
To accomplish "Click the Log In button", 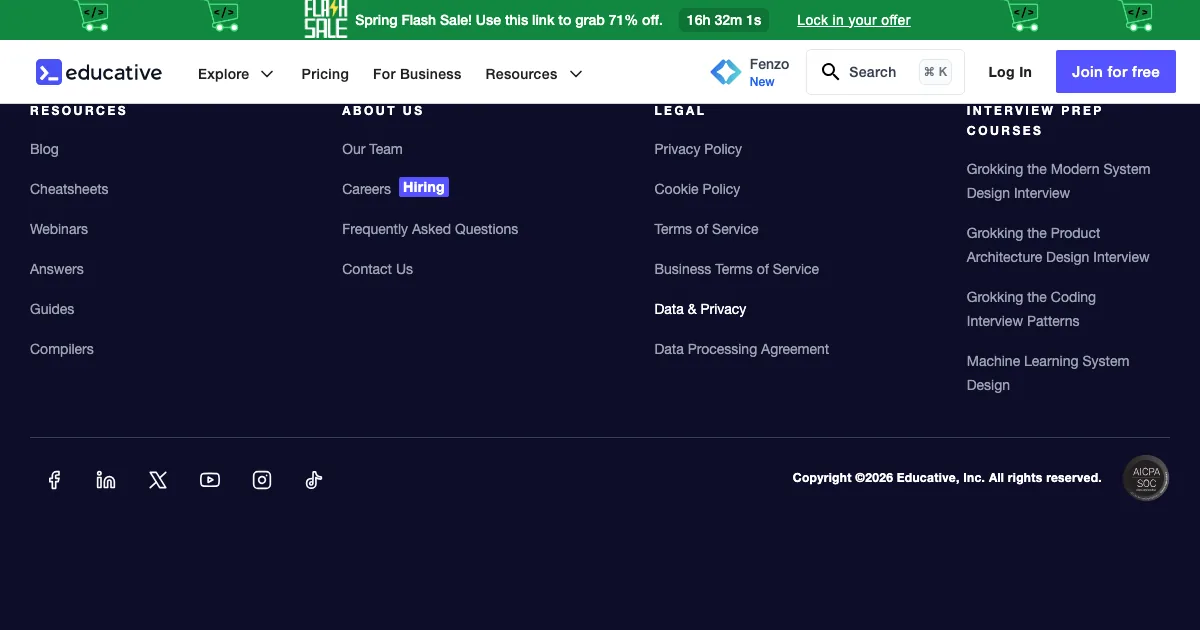I will 1010,72.
